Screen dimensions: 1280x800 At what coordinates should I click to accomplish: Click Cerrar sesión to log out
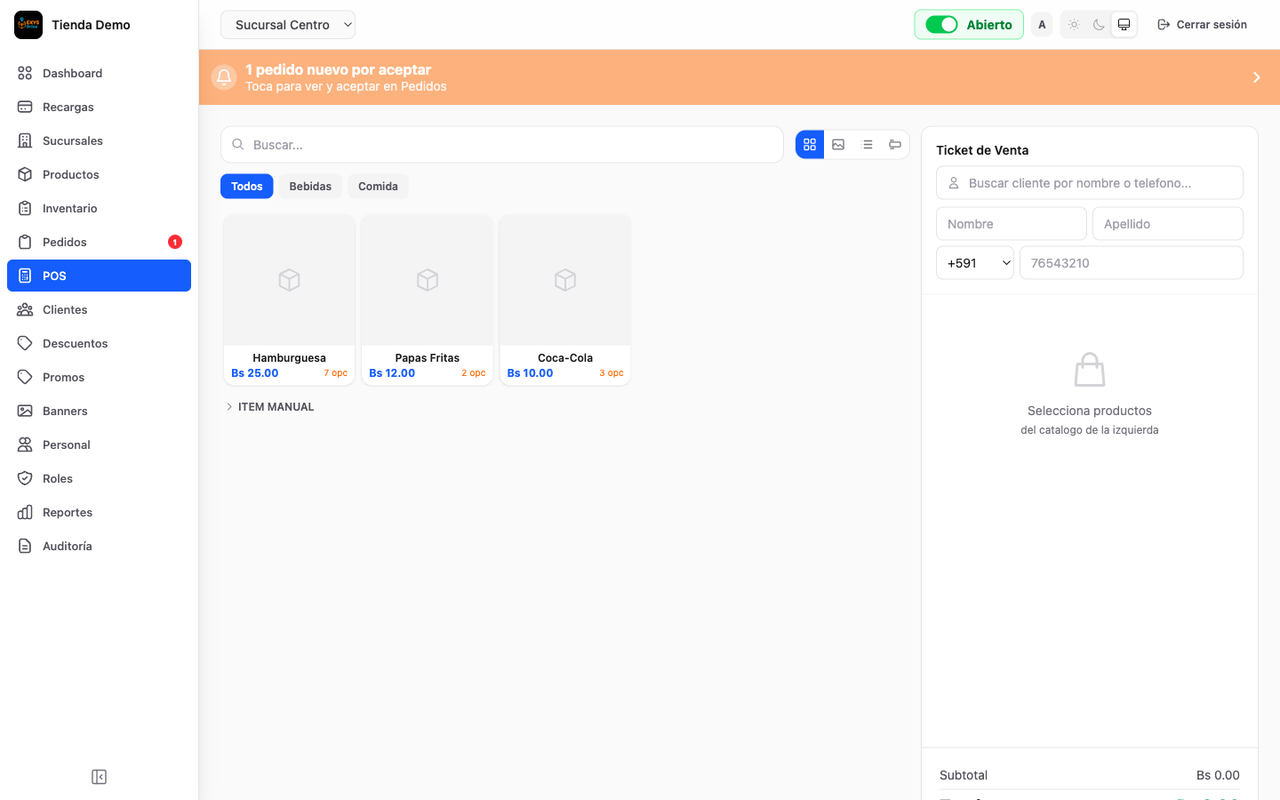[1202, 25]
